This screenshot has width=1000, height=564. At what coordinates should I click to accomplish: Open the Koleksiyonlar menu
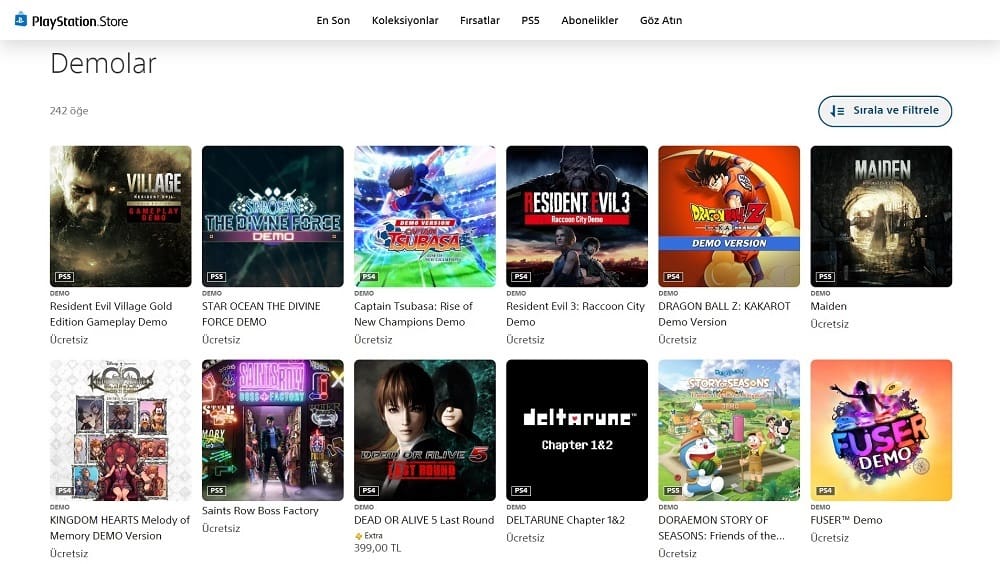coord(405,20)
